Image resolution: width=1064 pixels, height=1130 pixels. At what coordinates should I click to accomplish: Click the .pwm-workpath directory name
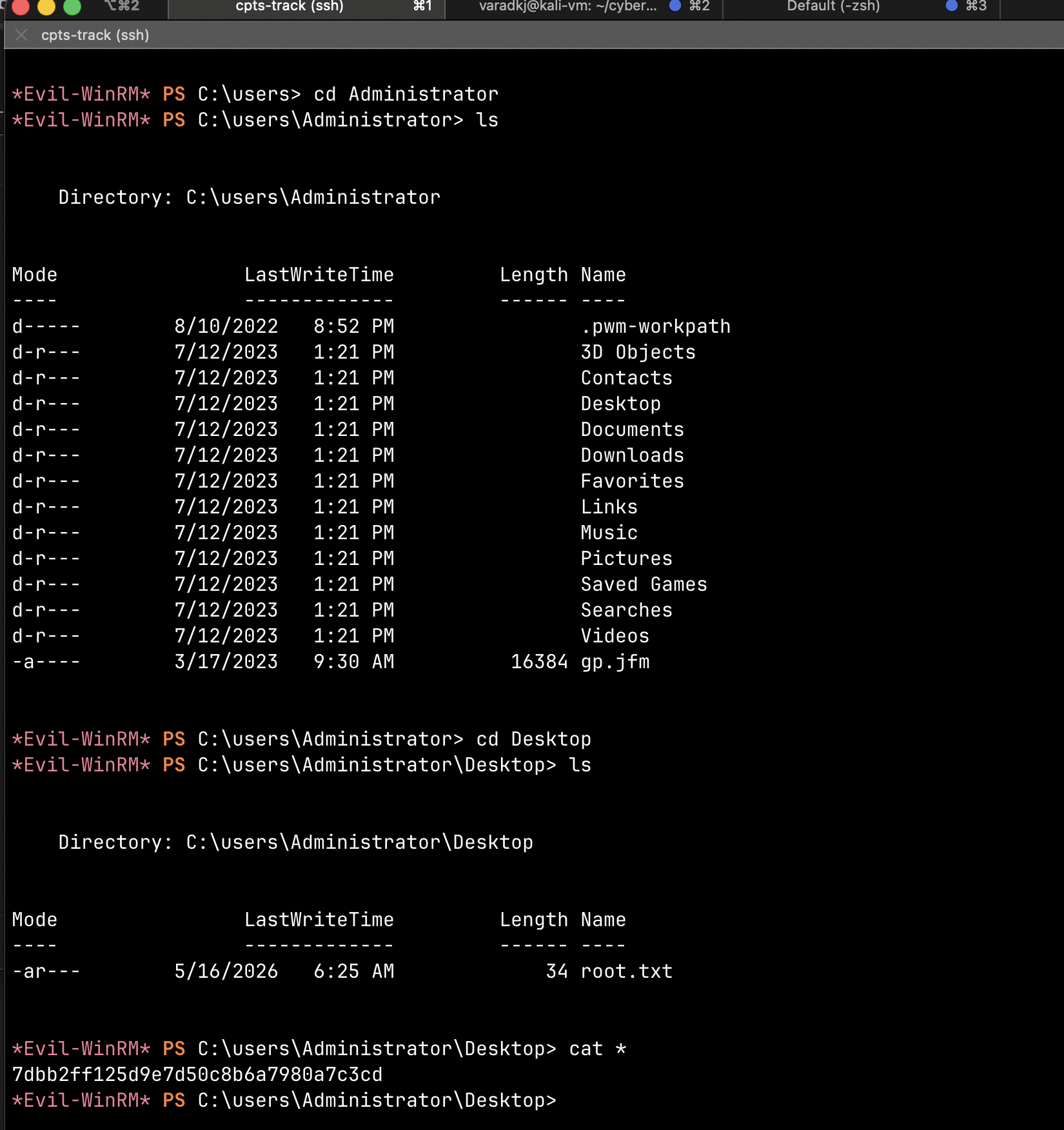click(656, 326)
